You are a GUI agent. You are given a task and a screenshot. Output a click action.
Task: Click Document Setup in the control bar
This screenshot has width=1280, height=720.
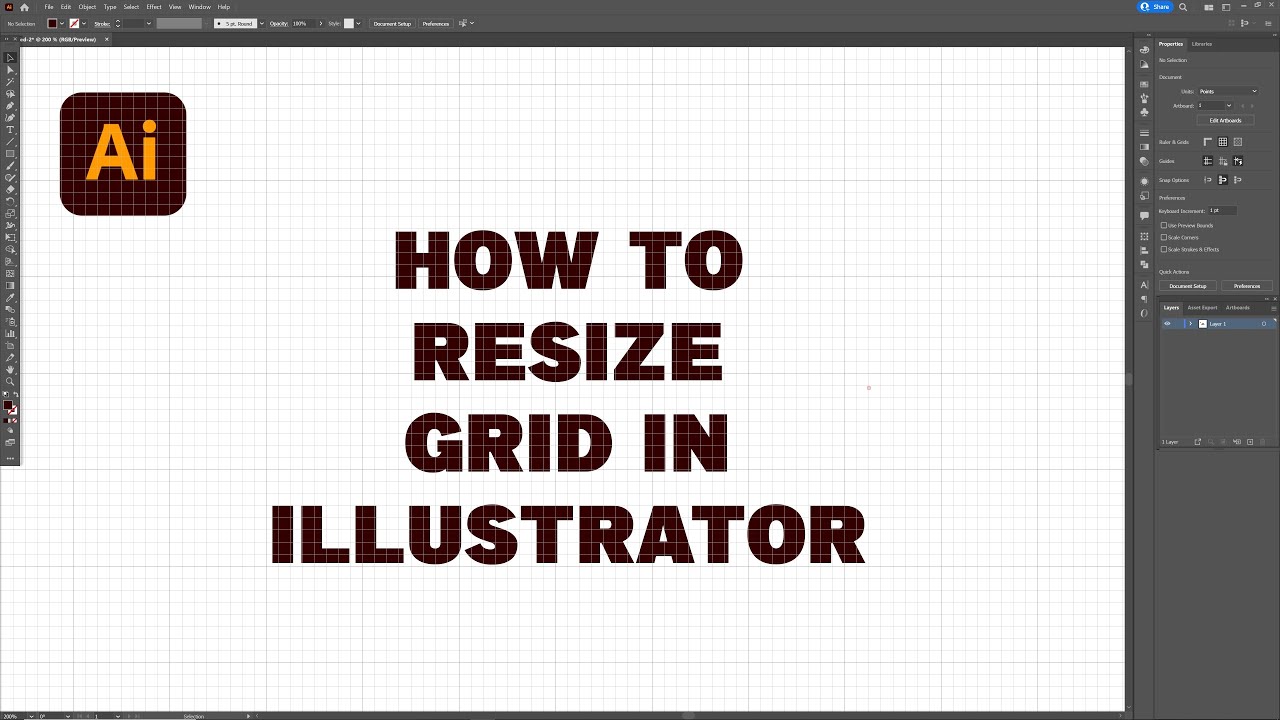(x=392, y=23)
